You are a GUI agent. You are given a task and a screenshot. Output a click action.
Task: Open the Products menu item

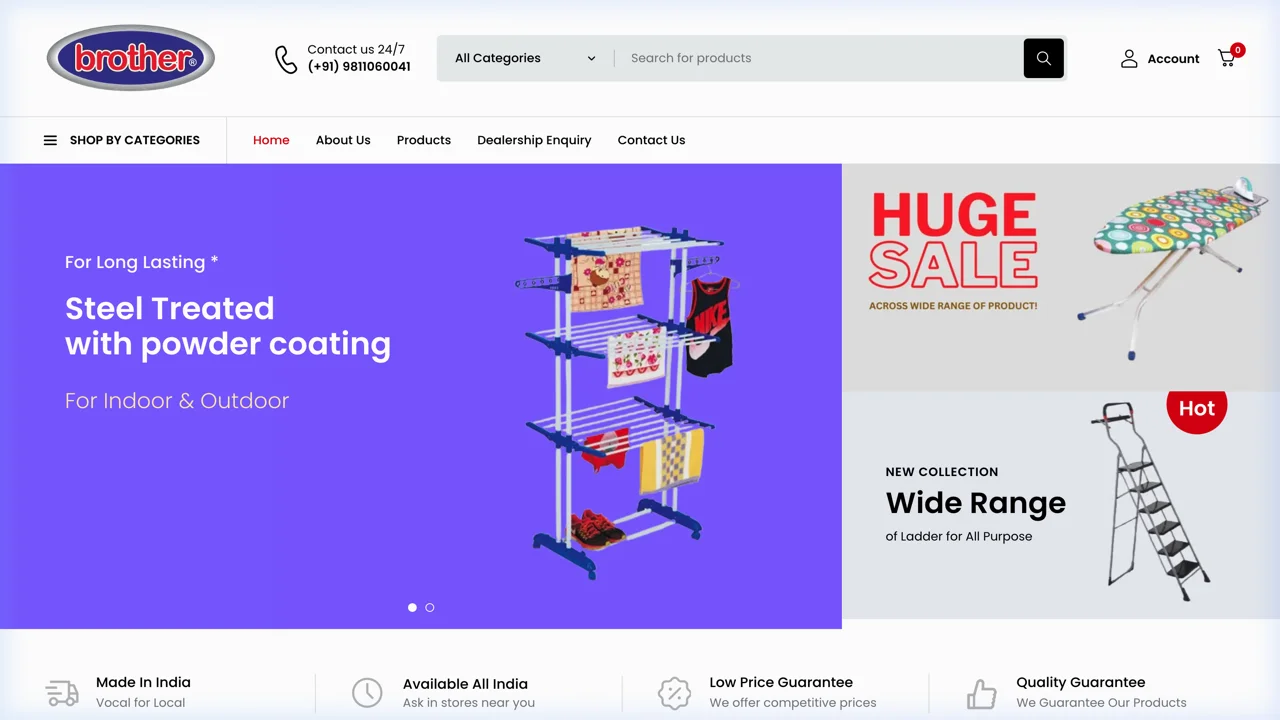[424, 140]
